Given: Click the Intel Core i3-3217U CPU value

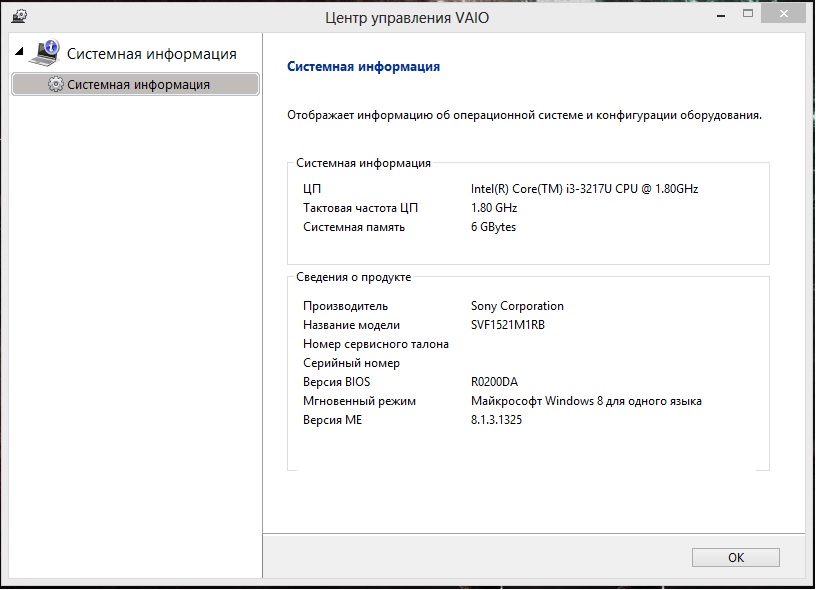Looking at the screenshot, I should 584,189.
